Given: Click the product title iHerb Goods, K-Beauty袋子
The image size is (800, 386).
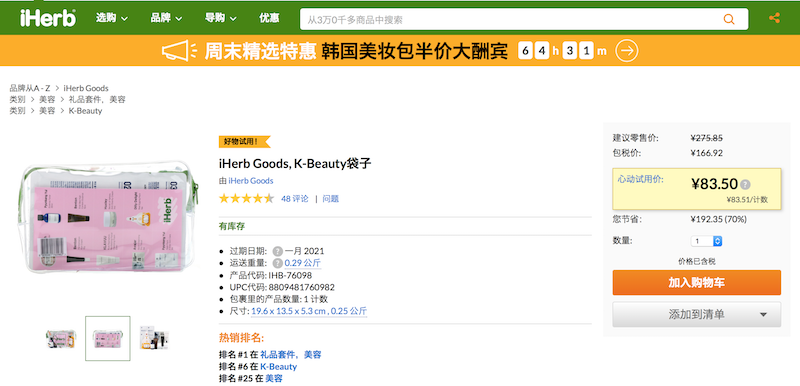Looking at the screenshot, I should (295, 164).
